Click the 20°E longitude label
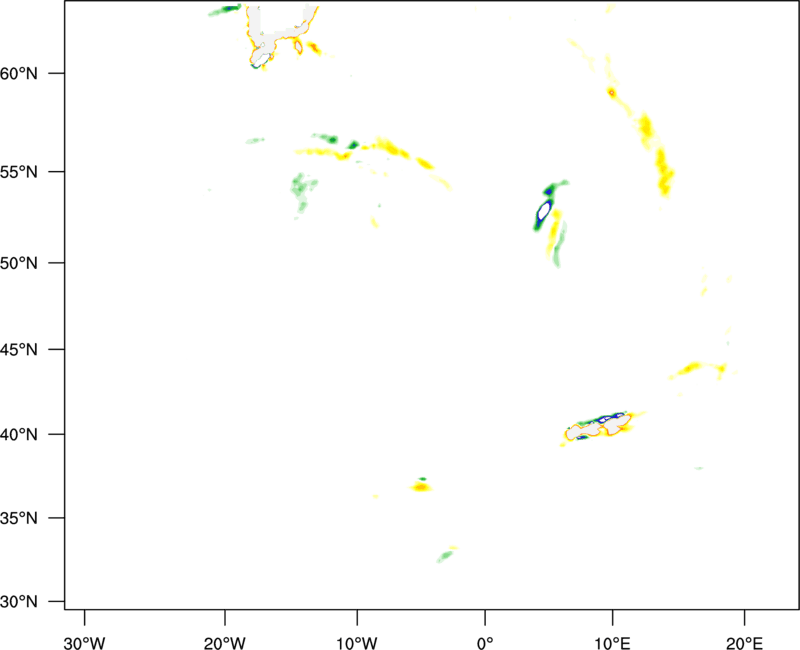 (744, 643)
